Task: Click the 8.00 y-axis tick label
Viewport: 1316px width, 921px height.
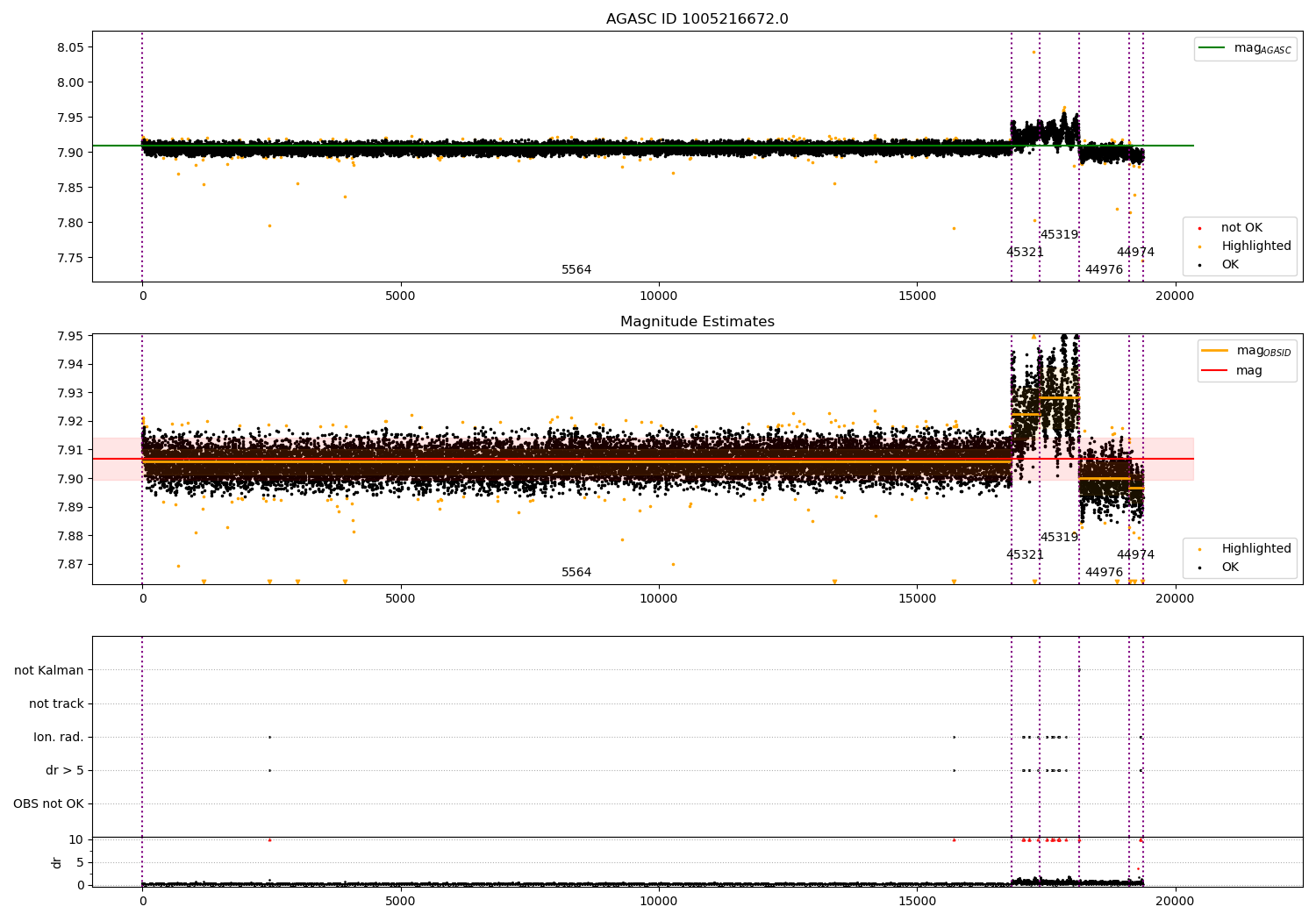Action: point(71,82)
